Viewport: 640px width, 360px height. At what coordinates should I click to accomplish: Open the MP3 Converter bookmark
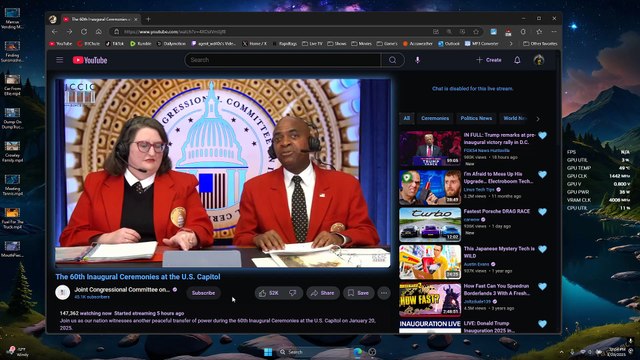[x=482, y=44]
